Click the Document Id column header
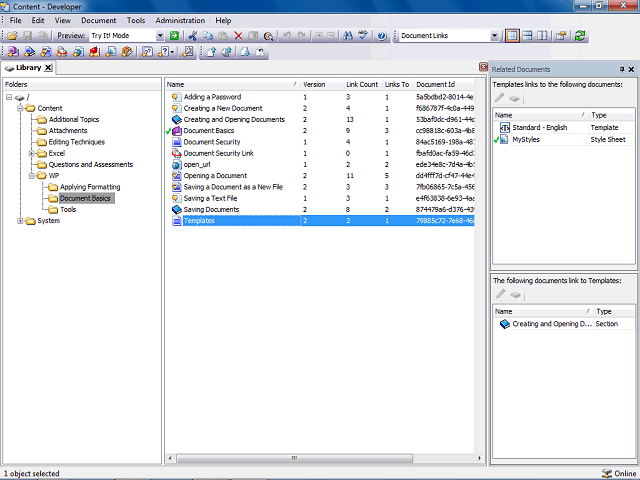 (444, 84)
